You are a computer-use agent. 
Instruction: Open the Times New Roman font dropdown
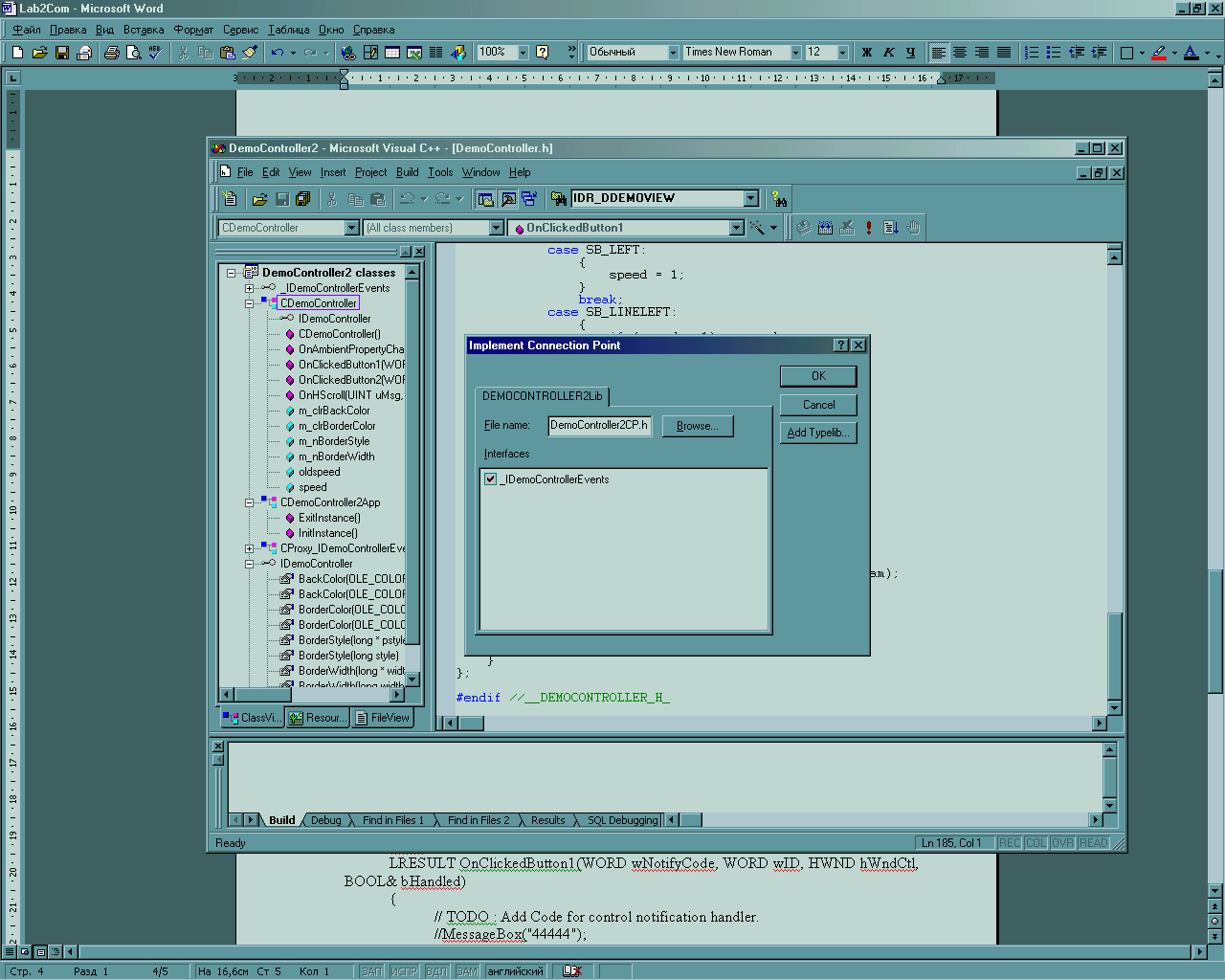tap(795, 53)
